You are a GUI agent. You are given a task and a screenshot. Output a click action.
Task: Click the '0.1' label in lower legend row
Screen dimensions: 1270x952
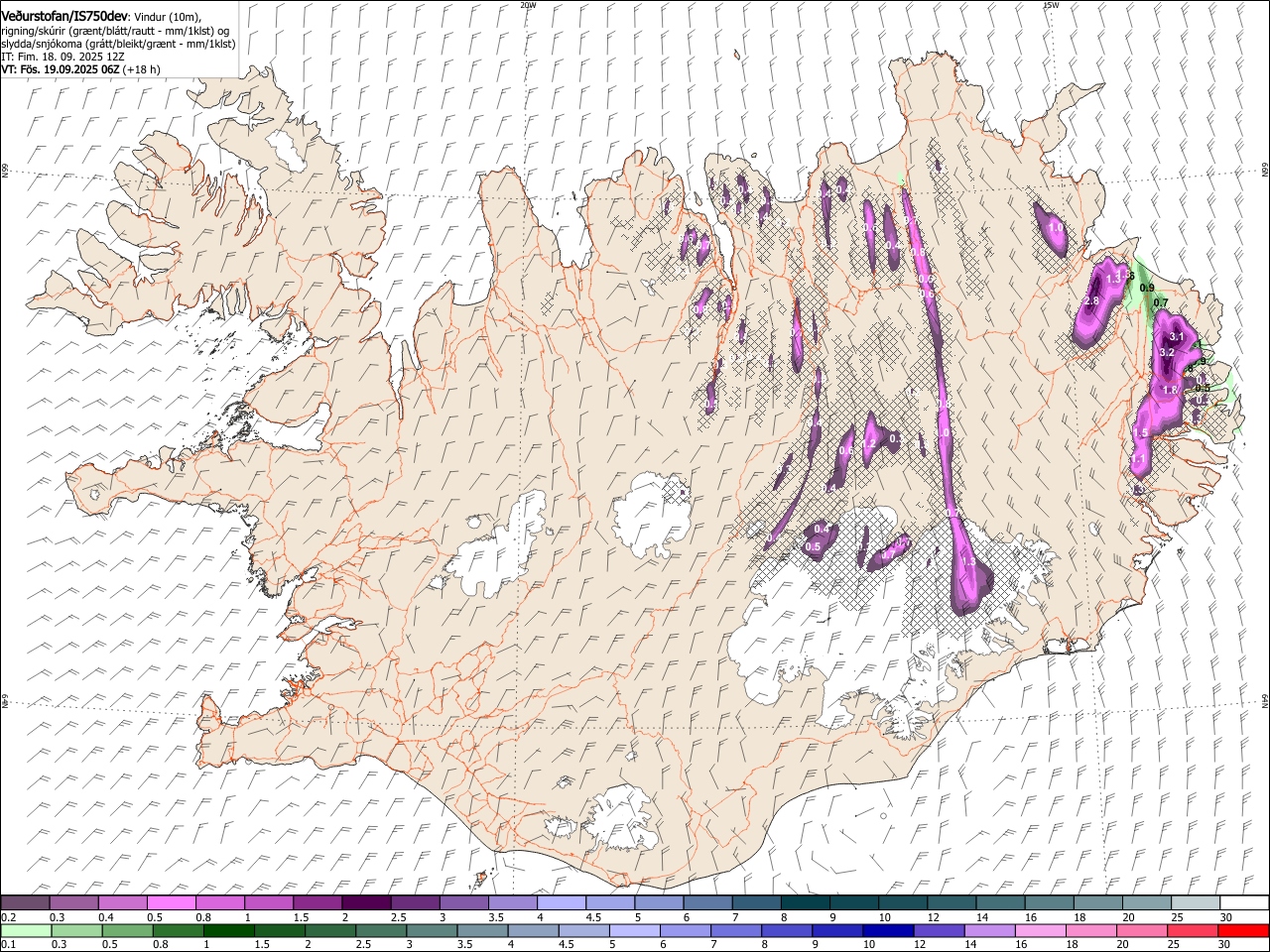coord(8,944)
